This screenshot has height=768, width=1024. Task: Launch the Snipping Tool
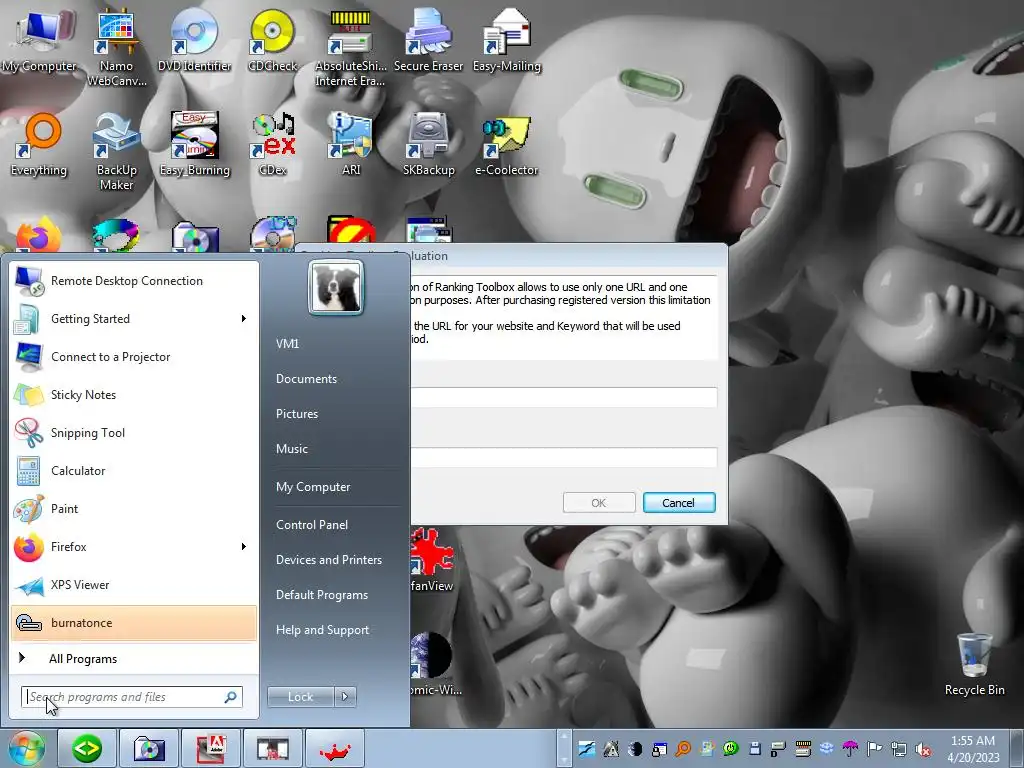click(134, 432)
